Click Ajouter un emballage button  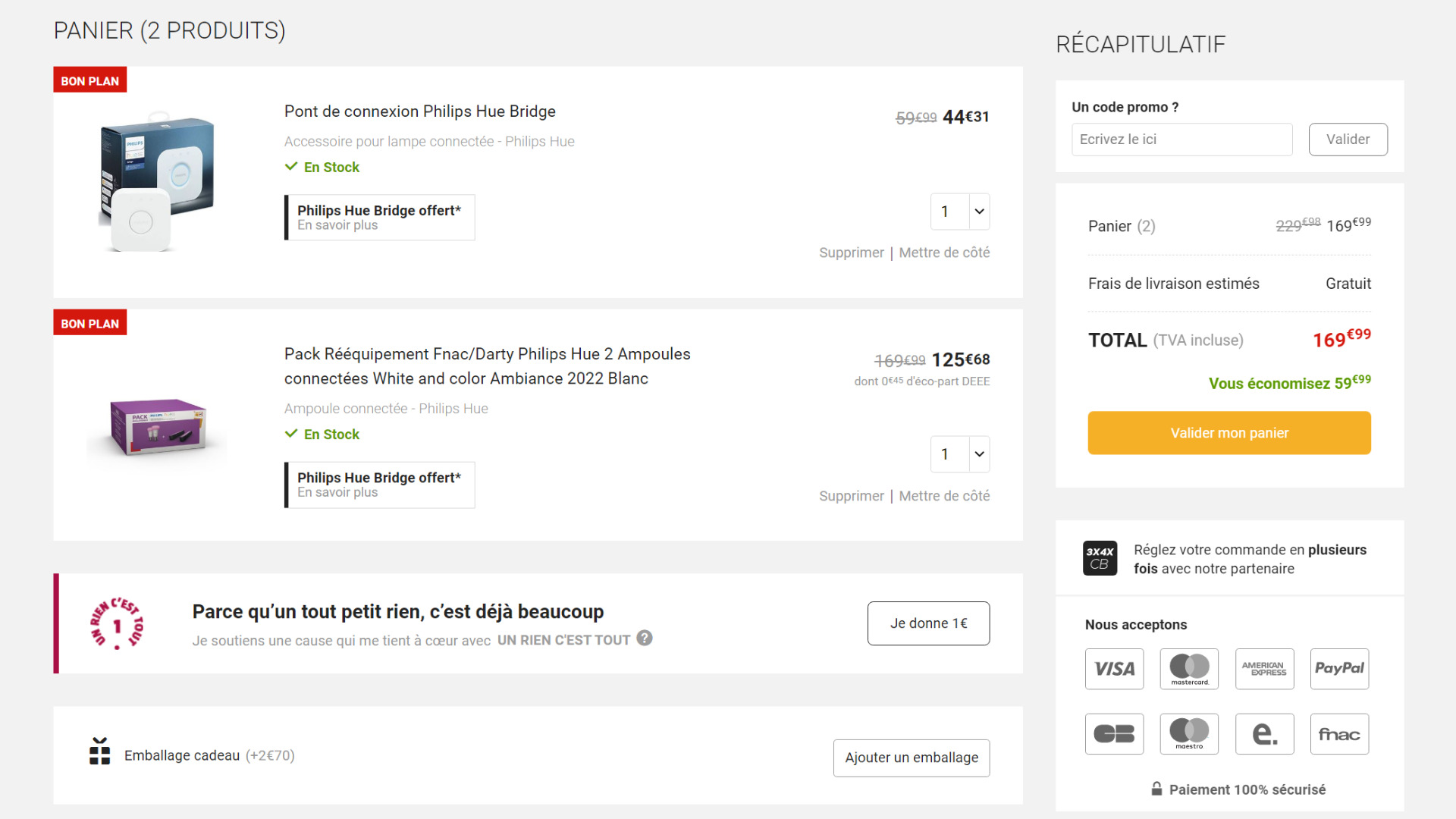pyautogui.click(x=912, y=758)
